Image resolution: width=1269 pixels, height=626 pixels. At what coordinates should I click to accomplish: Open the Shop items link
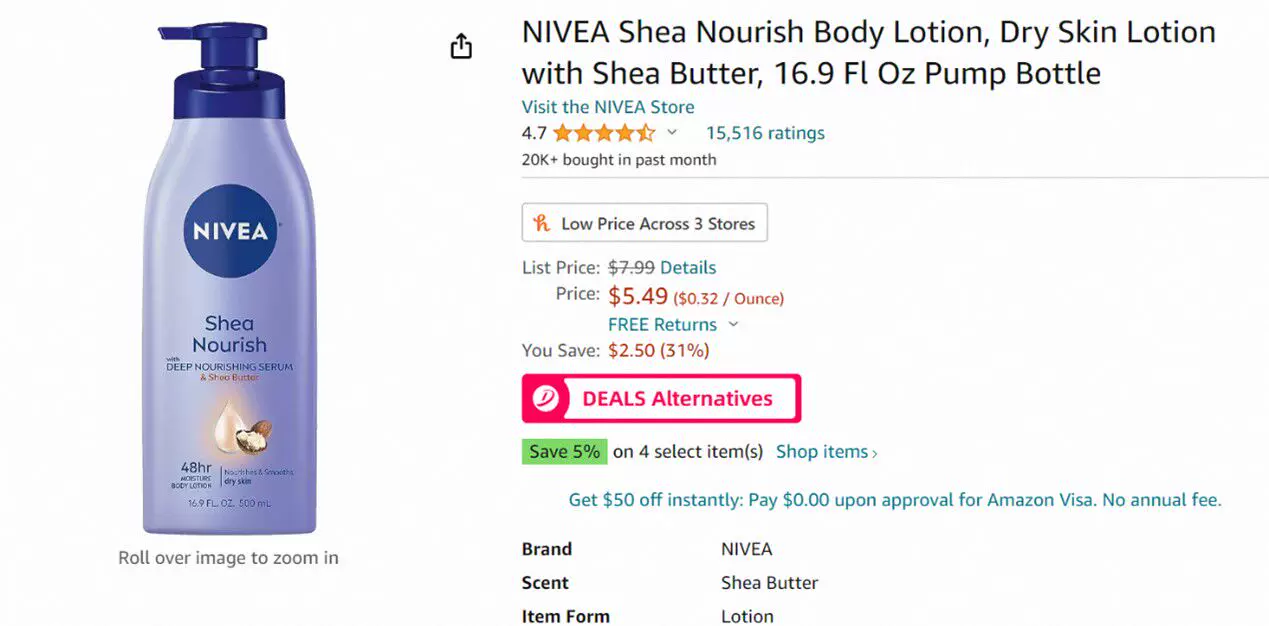point(822,451)
